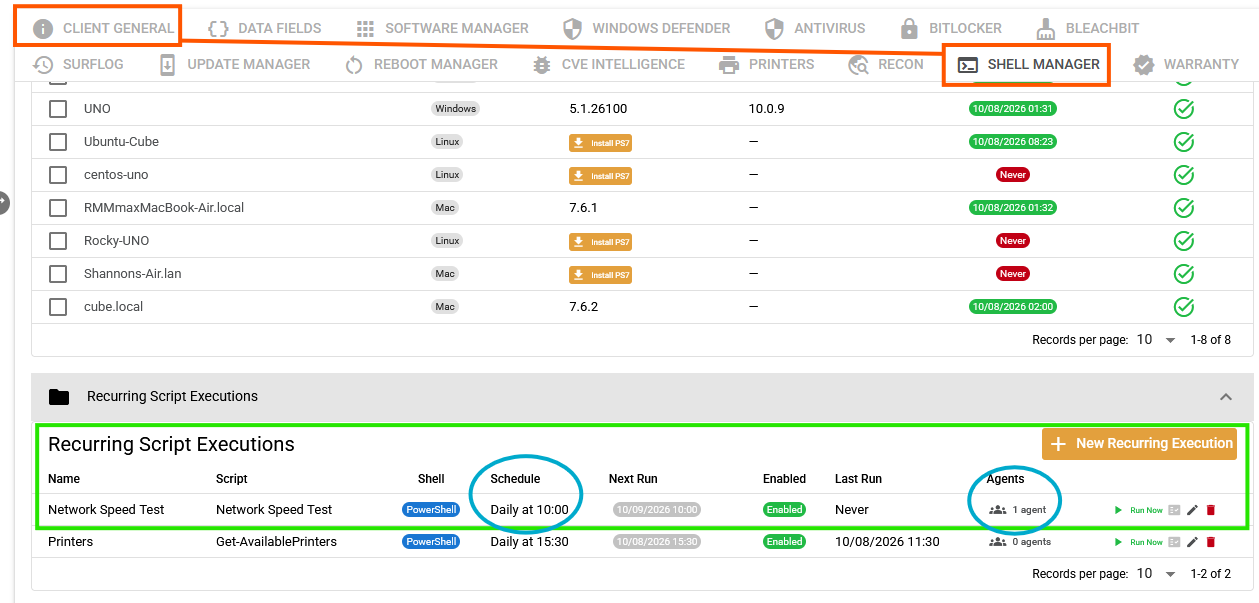This screenshot has width=1259, height=603.
Task: Switch to the Update Manager tab
Action: 234,64
